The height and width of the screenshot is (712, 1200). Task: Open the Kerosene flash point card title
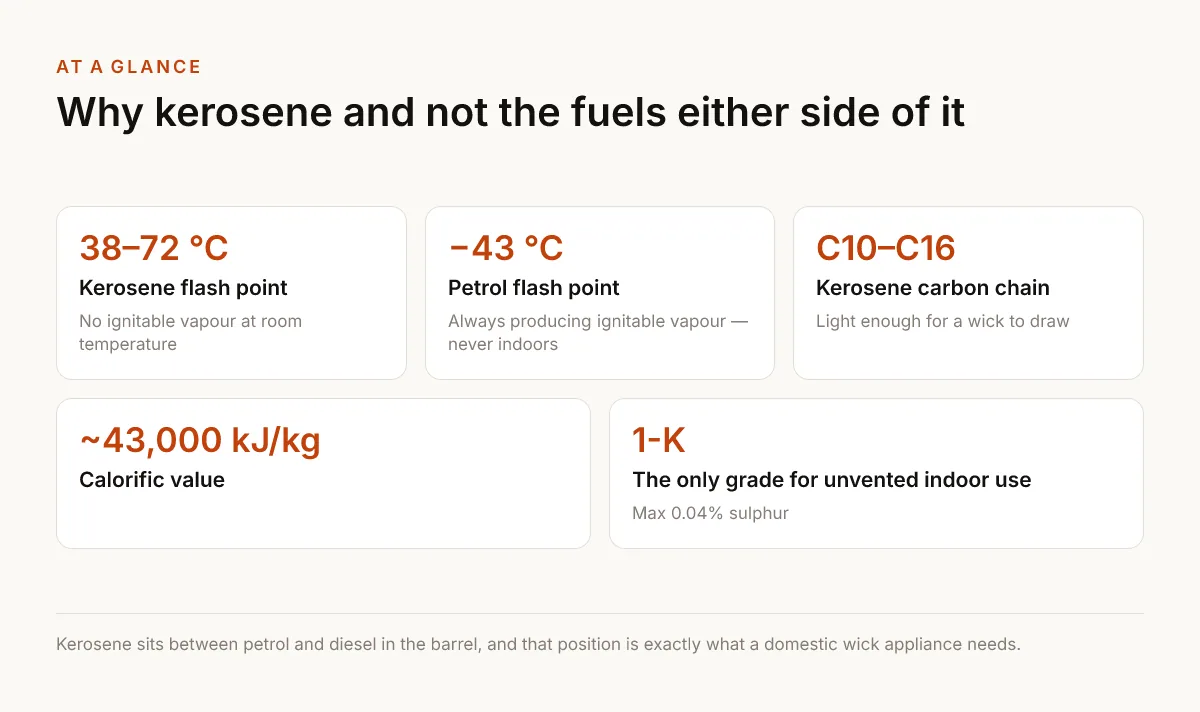click(x=183, y=288)
